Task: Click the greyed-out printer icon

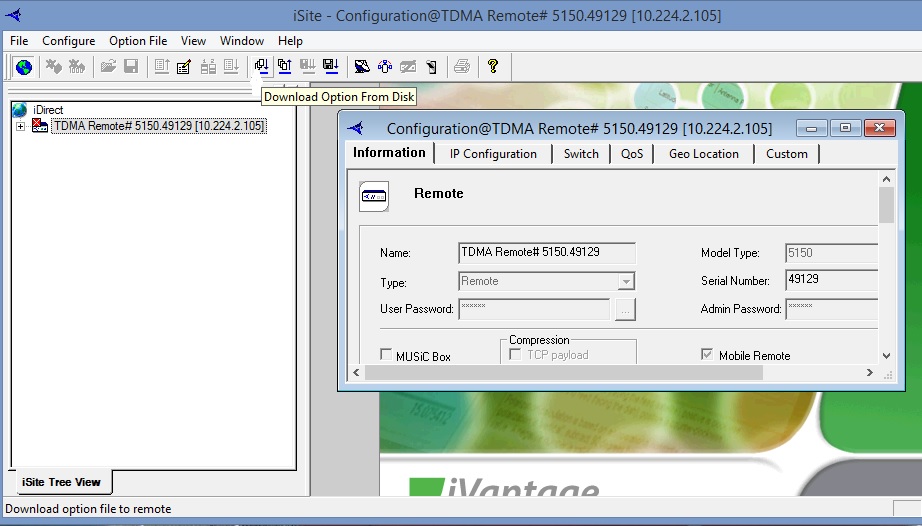Action: point(462,66)
